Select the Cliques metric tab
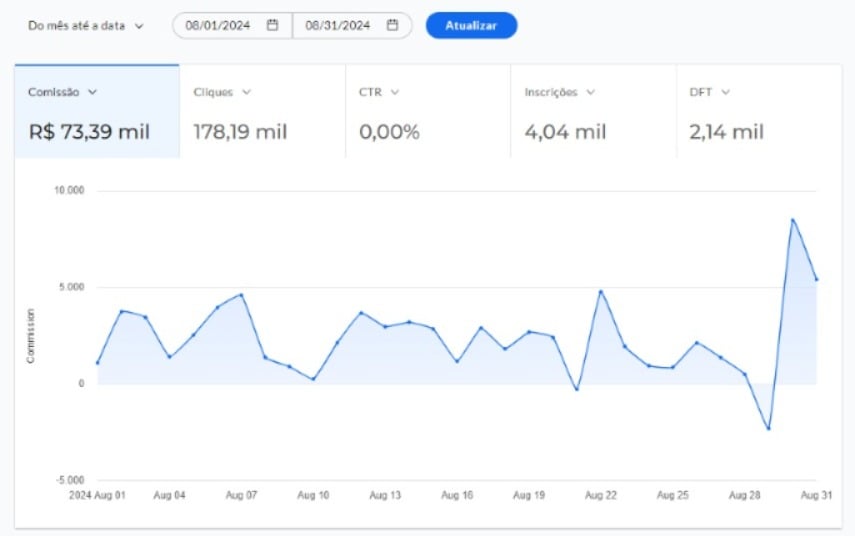 (x=262, y=112)
